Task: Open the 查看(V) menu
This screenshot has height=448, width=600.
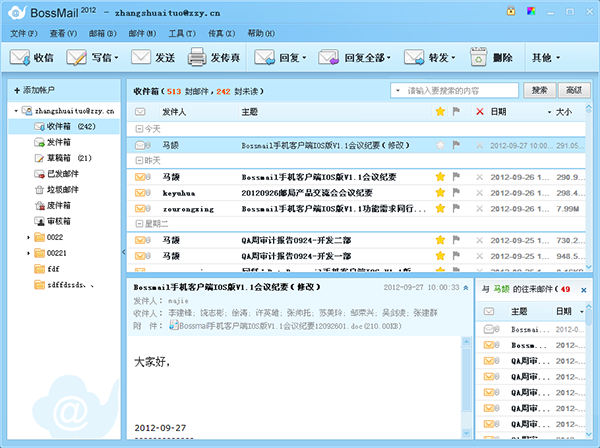Action: [x=63, y=34]
